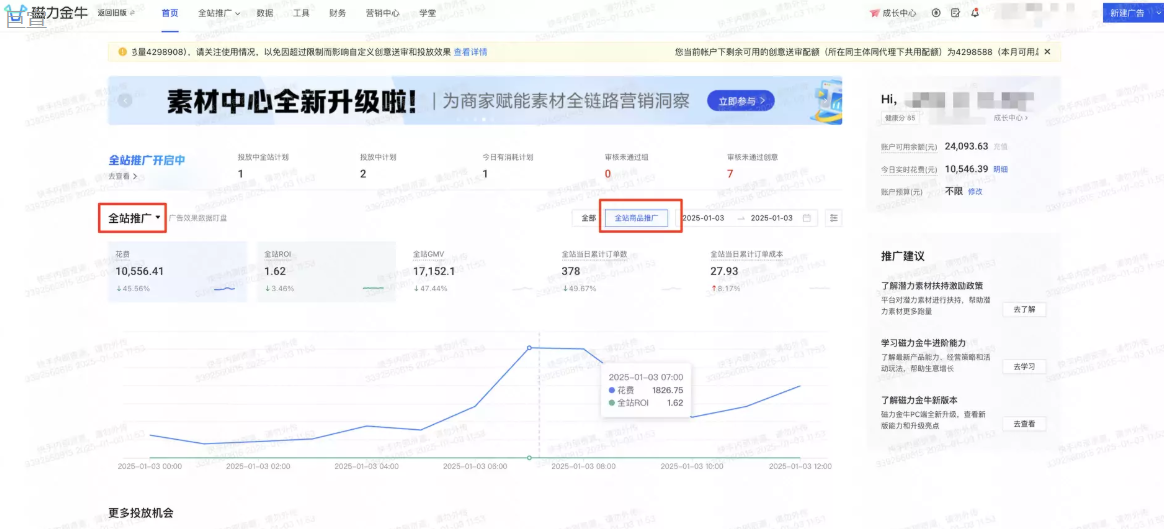
Task: Dismiss the yellow notice with X
Action: [1047, 52]
